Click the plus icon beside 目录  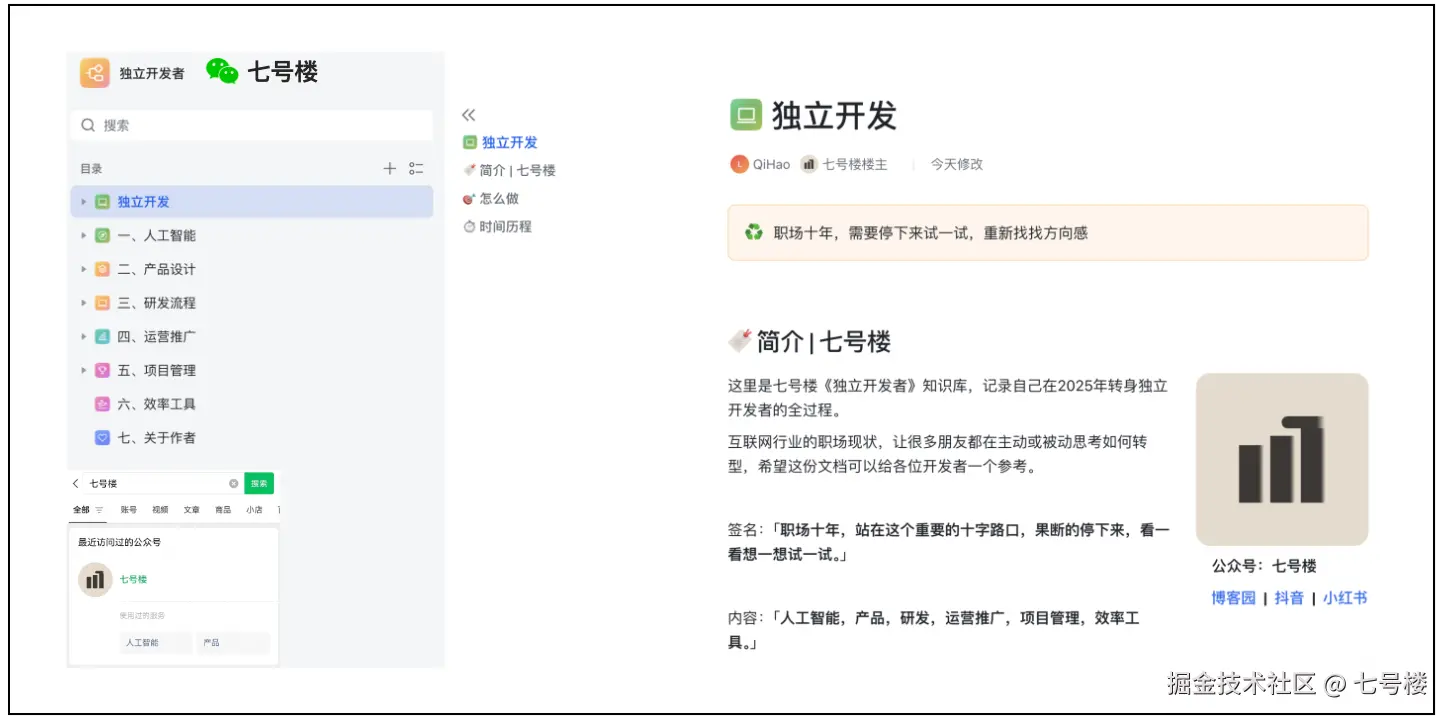click(x=390, y=168)
